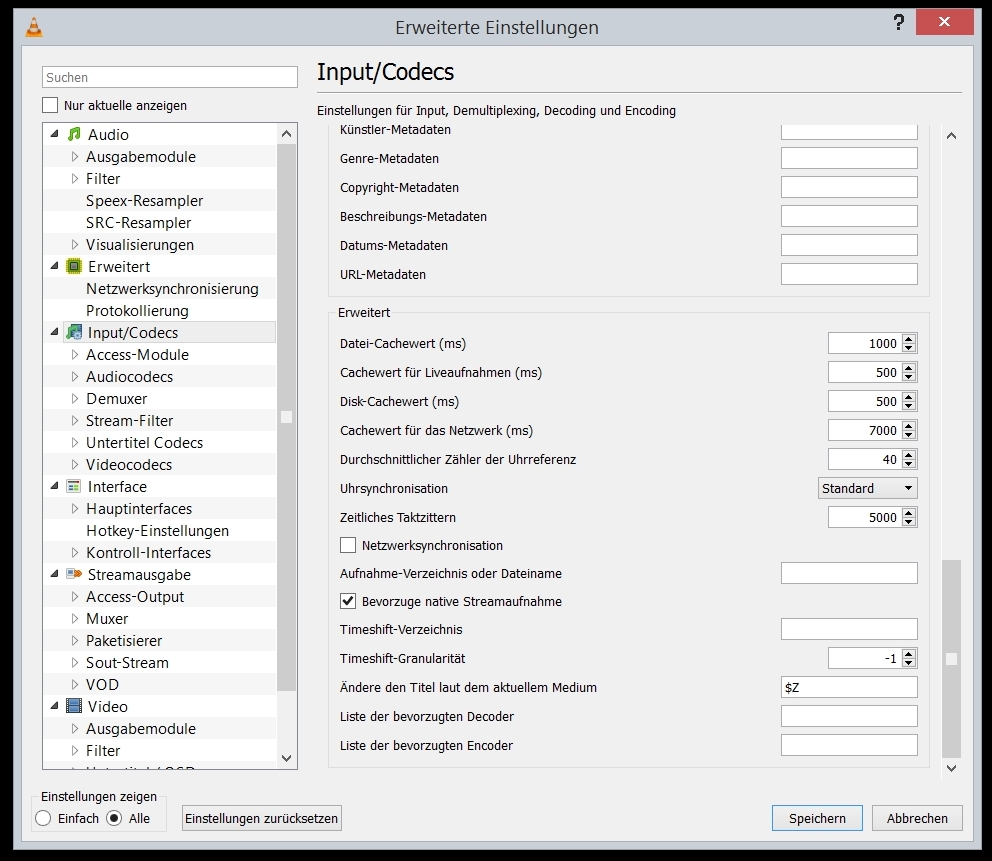992x861 pixels.
Task: Expand Ausgabemodule under Audio
Action: (x=75, y=156)
